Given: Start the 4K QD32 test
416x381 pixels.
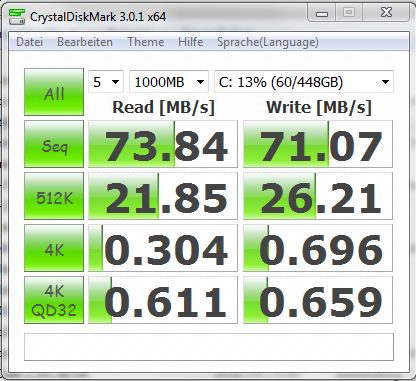Looking at the screenshot, I should pyautogui.click(x=54, y=300).
